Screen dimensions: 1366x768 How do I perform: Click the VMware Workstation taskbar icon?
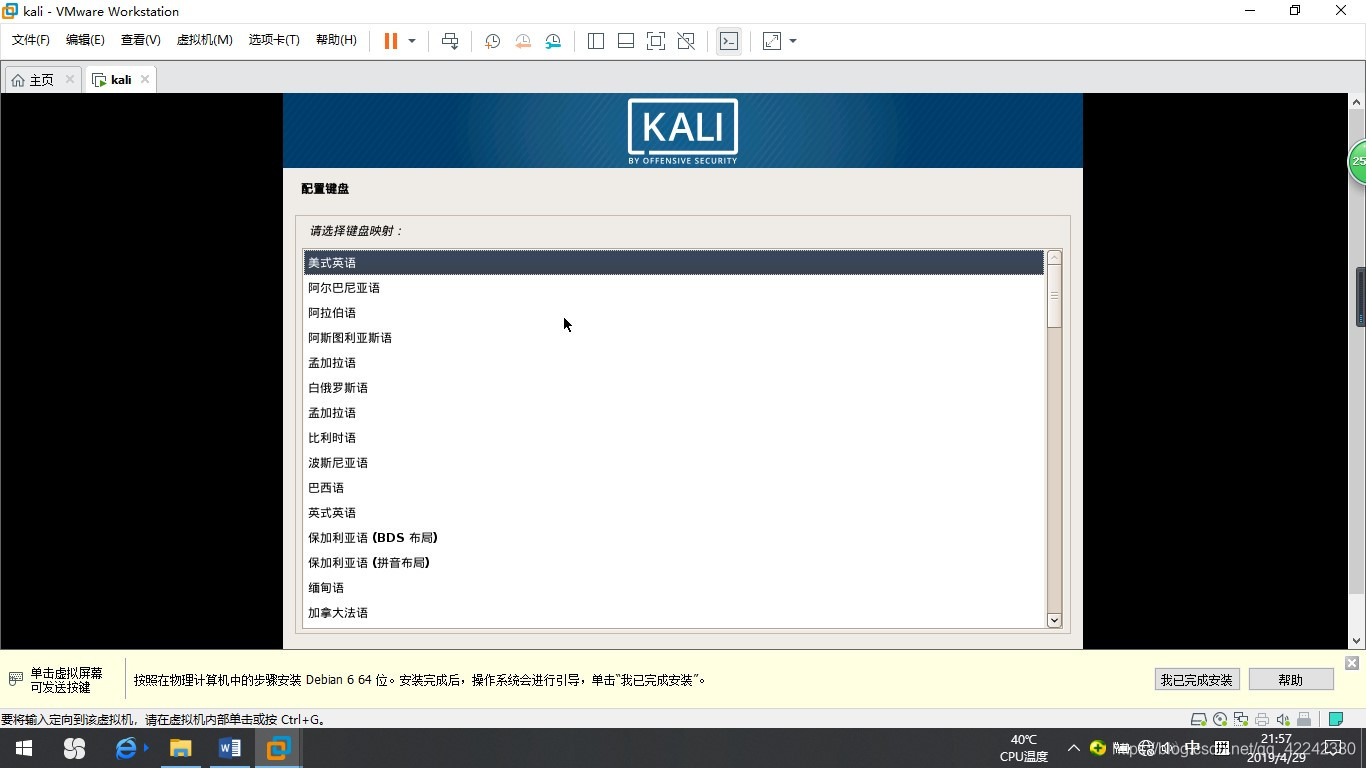(x=278, y=748)
